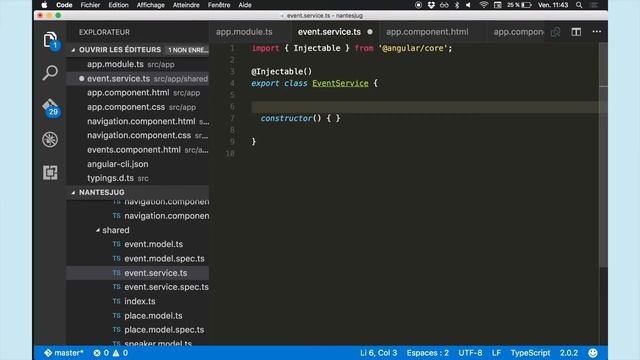
Task: Change indentation via Espaces : 2
Action: tap(427, 353)
